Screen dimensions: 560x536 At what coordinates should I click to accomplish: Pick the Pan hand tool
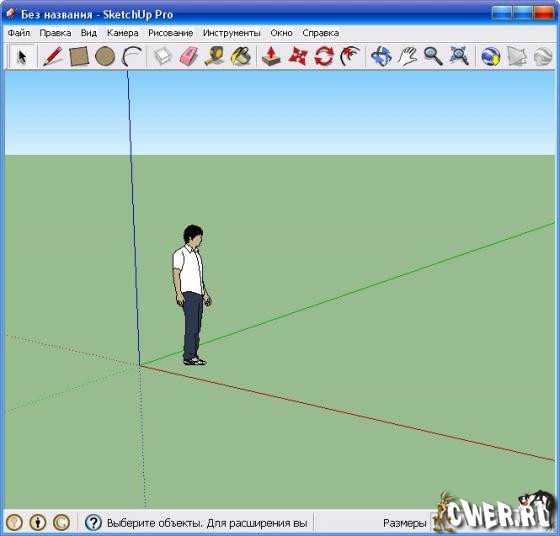[x=408, y=56]
